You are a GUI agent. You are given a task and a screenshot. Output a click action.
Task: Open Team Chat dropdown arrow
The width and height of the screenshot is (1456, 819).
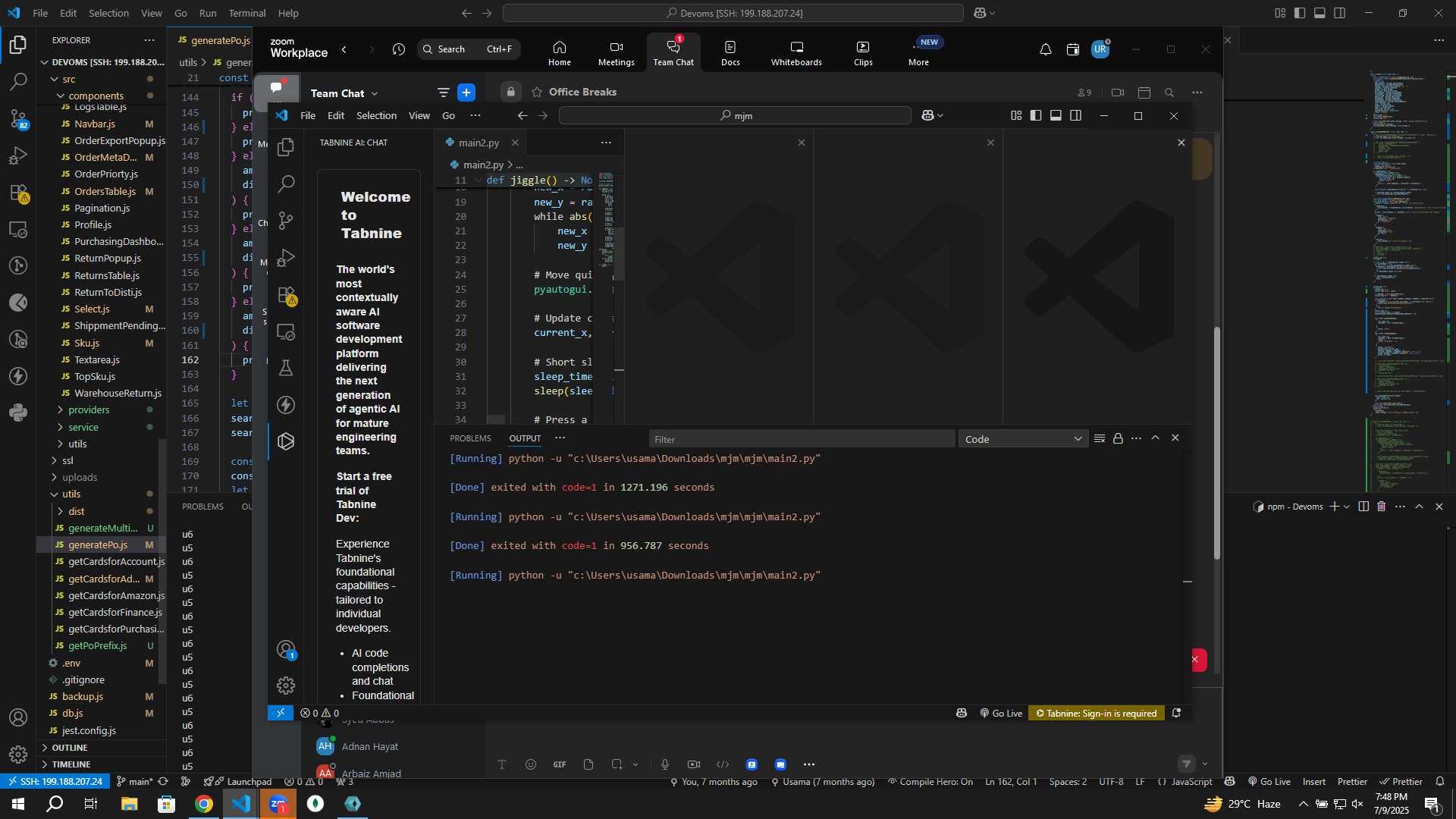375,94
